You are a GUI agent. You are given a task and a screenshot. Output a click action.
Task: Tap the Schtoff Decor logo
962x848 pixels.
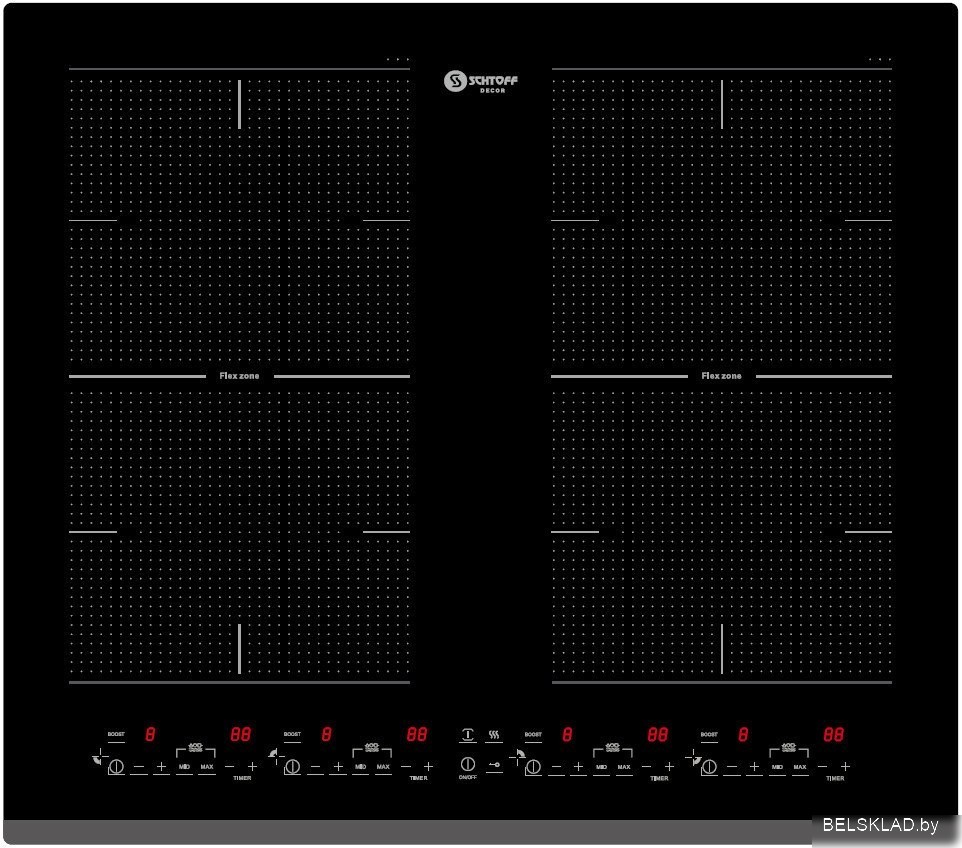481,81
